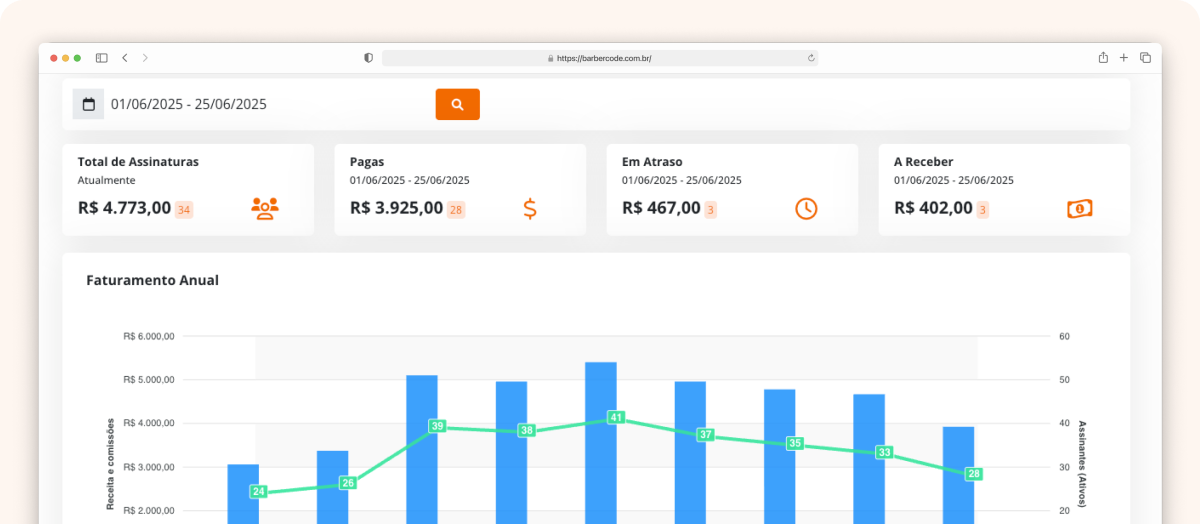
Task: Click the 3 badge in A Receber card
Action: click(x=982, y=210)
